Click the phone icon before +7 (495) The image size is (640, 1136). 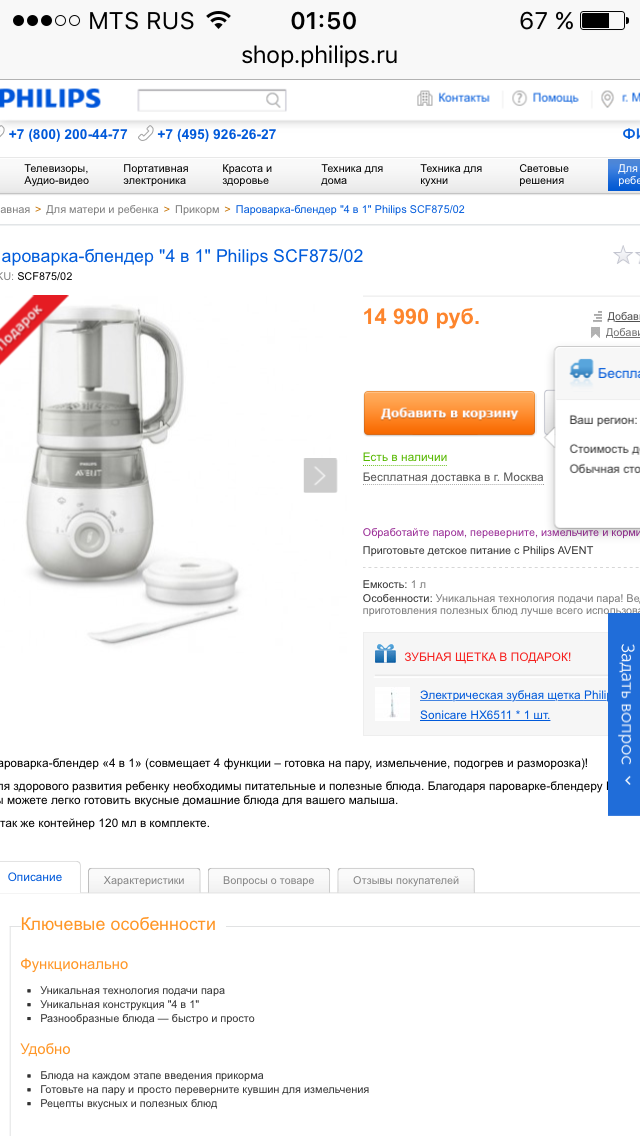(146, 133)
